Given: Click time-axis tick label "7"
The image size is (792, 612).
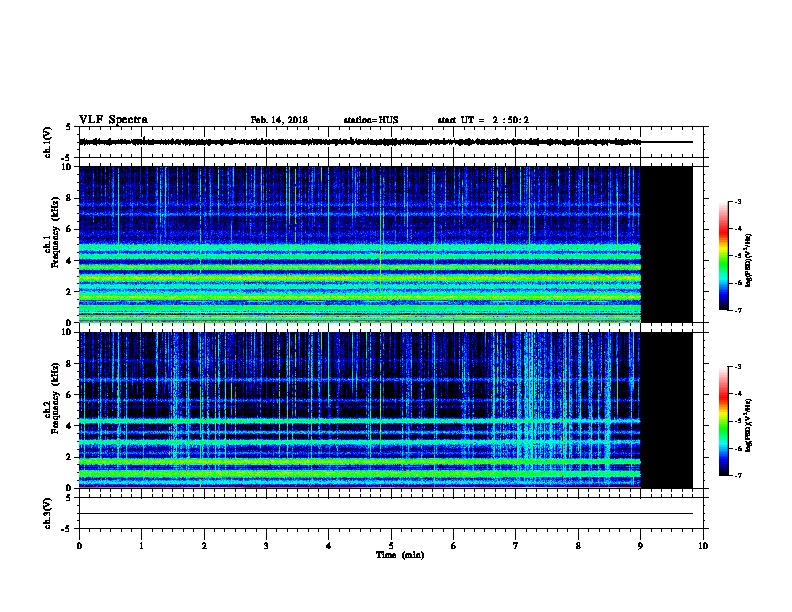Looking at the screenshot, I should 516,546.
